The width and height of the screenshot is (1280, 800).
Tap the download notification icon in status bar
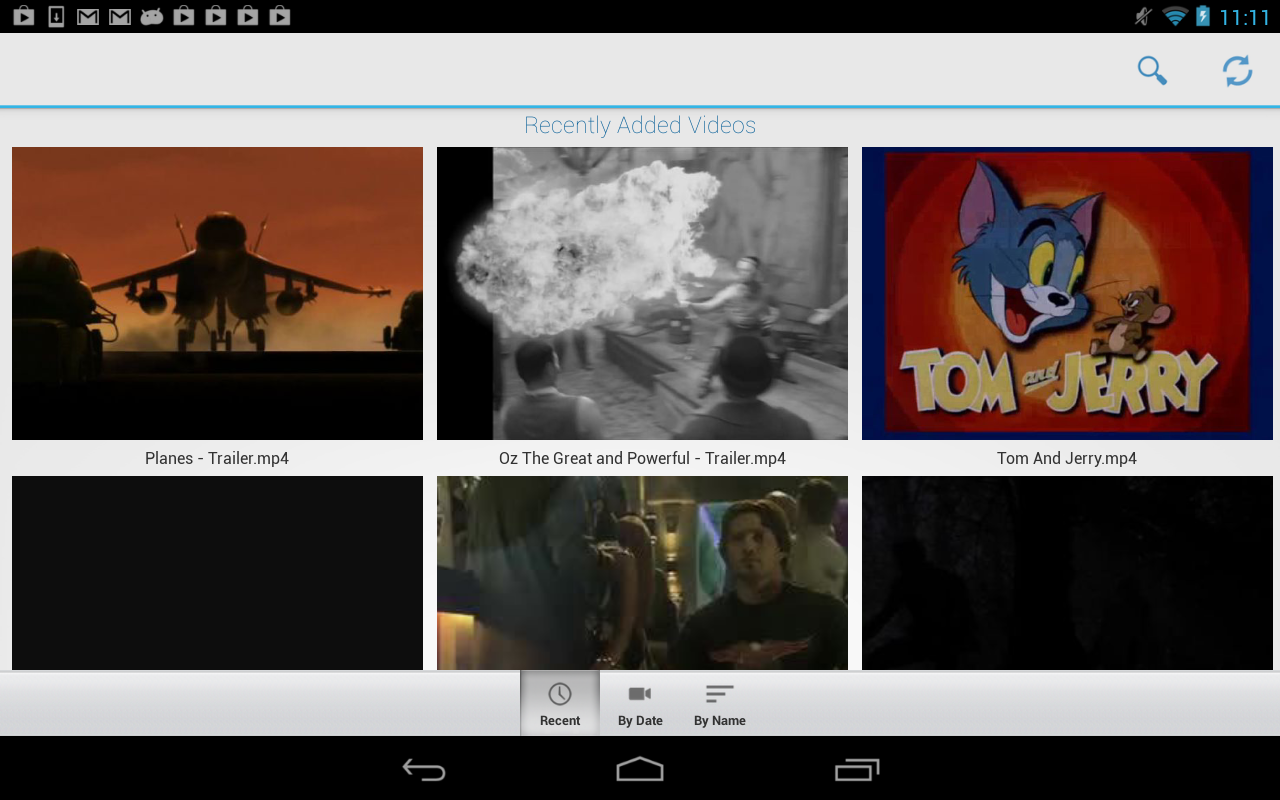(x=56, y=16)
